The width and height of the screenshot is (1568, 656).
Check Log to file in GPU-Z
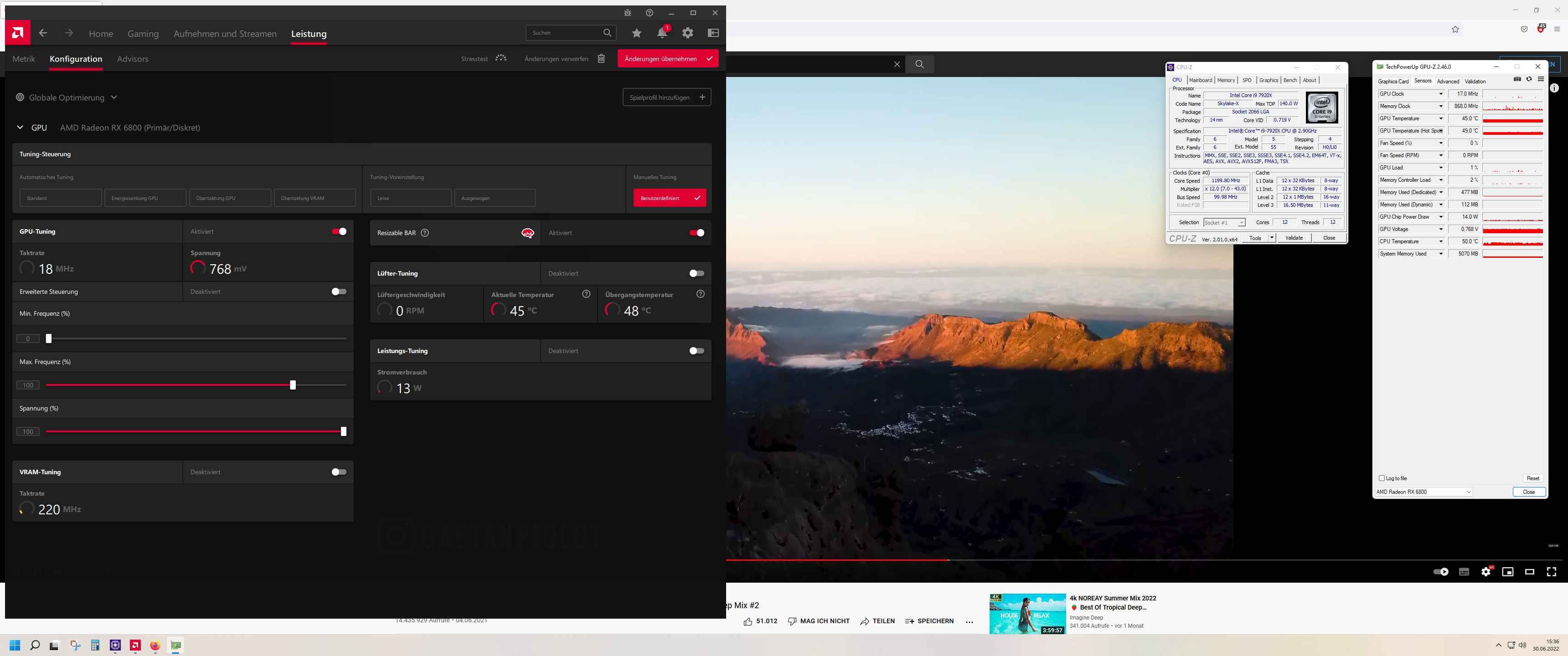point(1381,478)
